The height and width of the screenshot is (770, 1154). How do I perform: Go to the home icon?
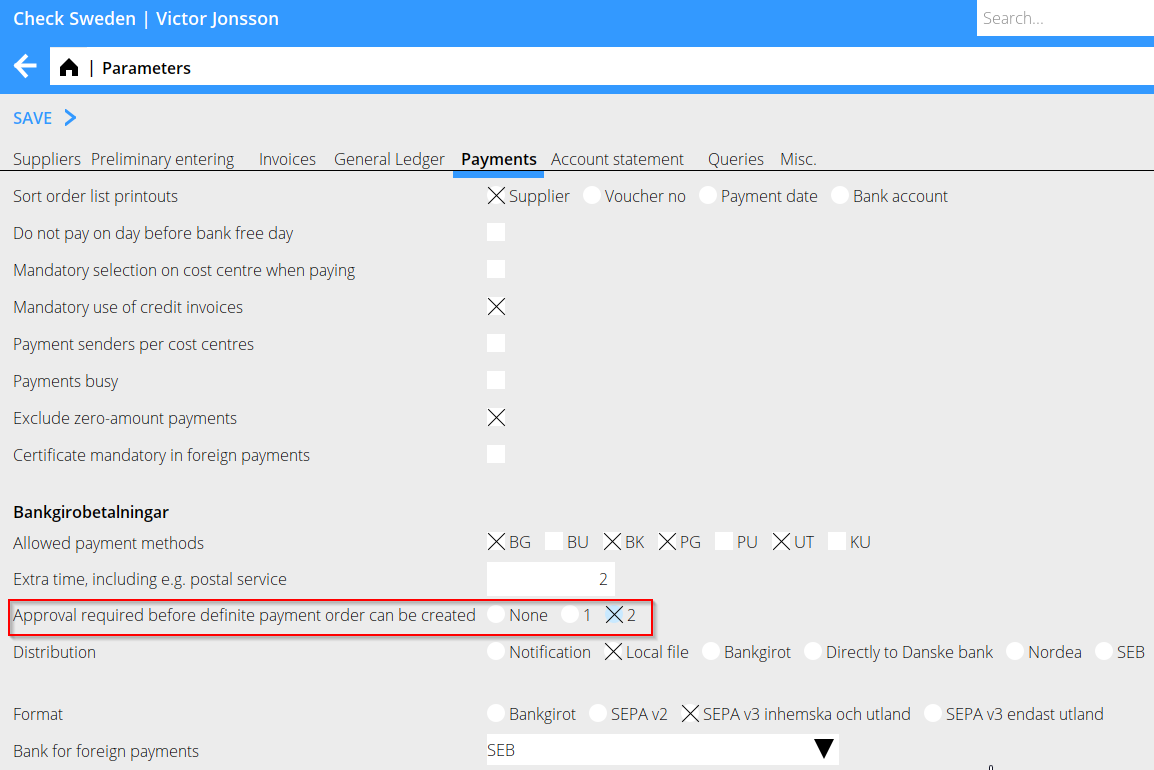[x=68, y=68]
